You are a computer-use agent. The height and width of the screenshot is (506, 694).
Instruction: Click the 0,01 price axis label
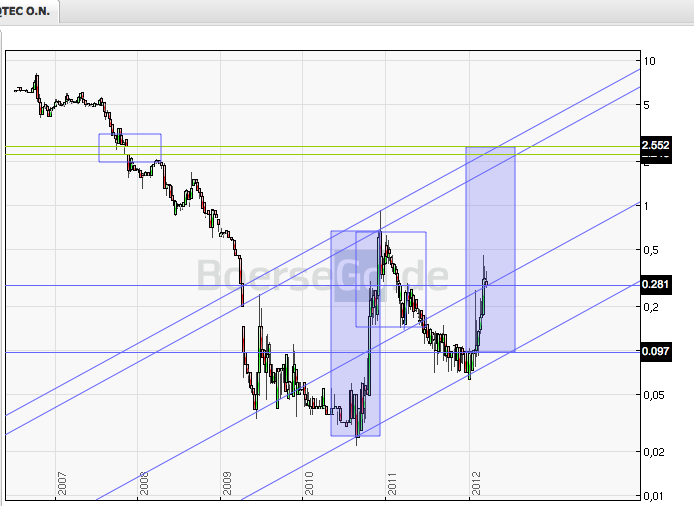(654, 496)
